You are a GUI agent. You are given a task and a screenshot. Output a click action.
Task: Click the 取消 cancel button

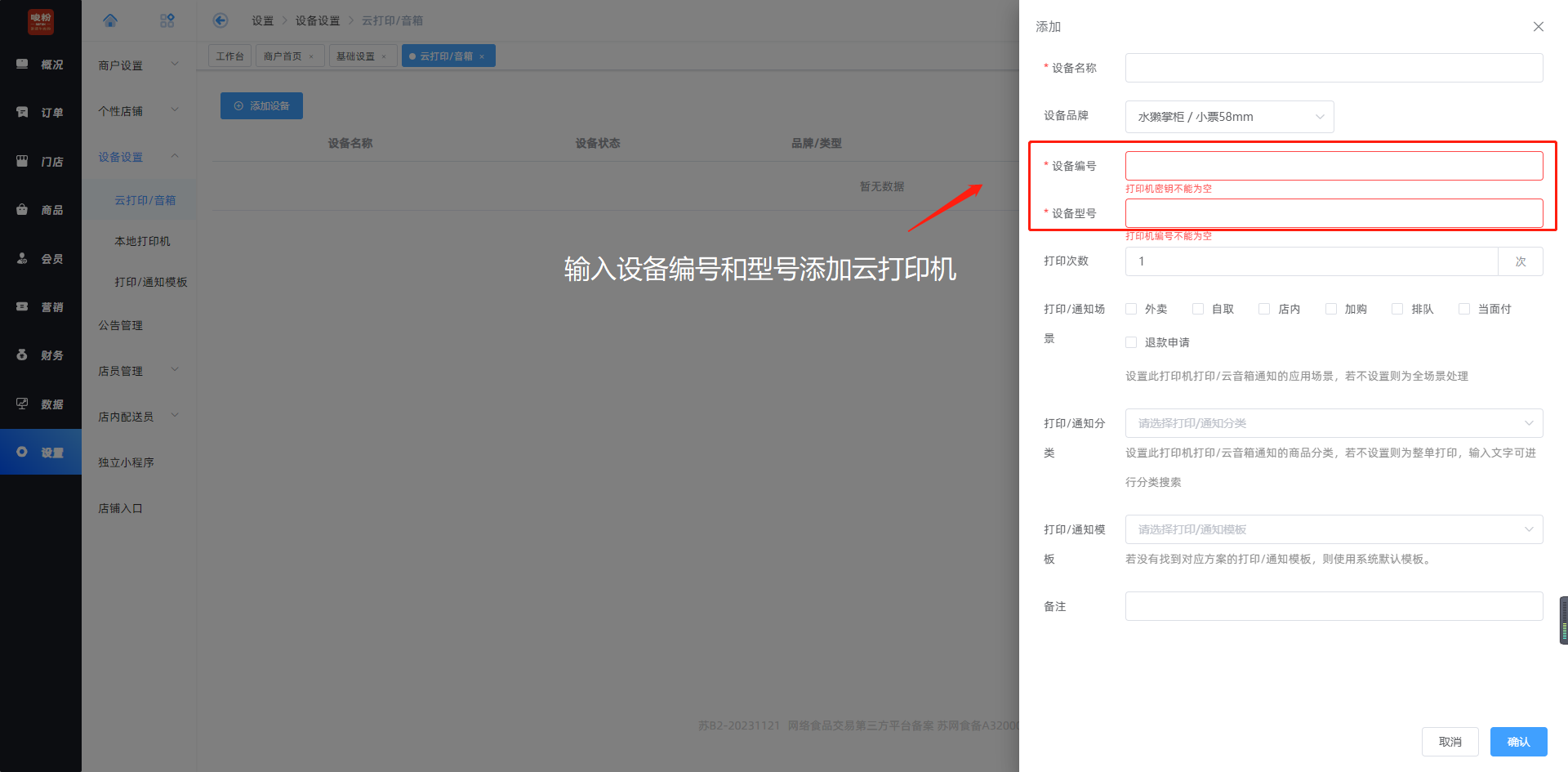pyautogui.click(x=1450, y=742)
